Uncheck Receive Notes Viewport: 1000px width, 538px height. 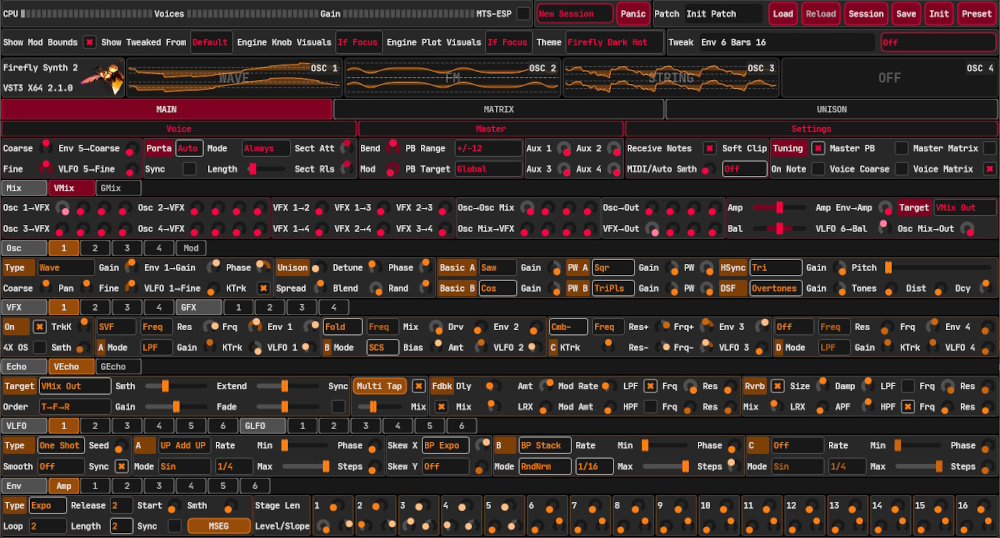709,148
